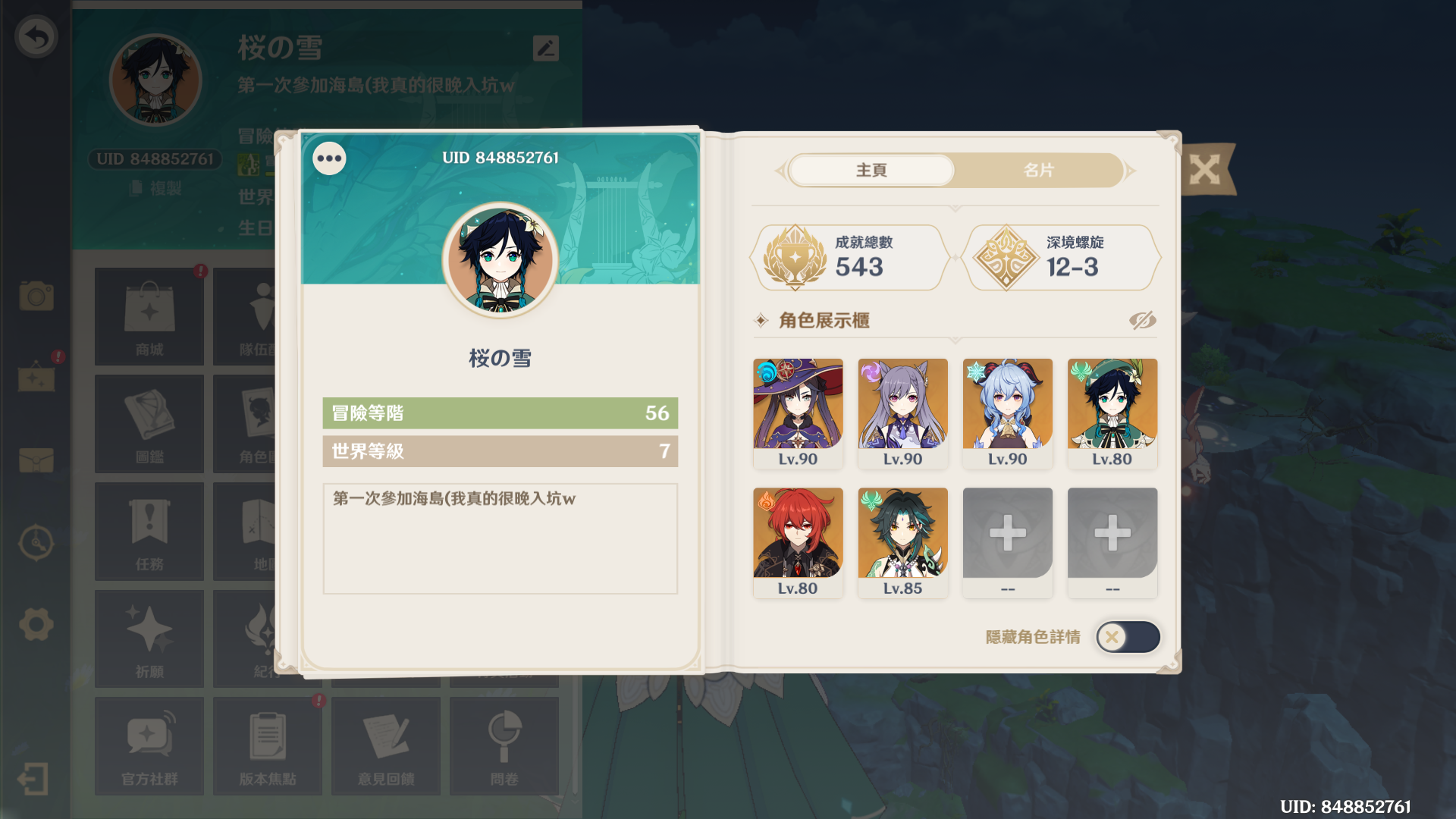Click the edit nickname pencil icon
The image size is (1456, 819).
[546, 49]
